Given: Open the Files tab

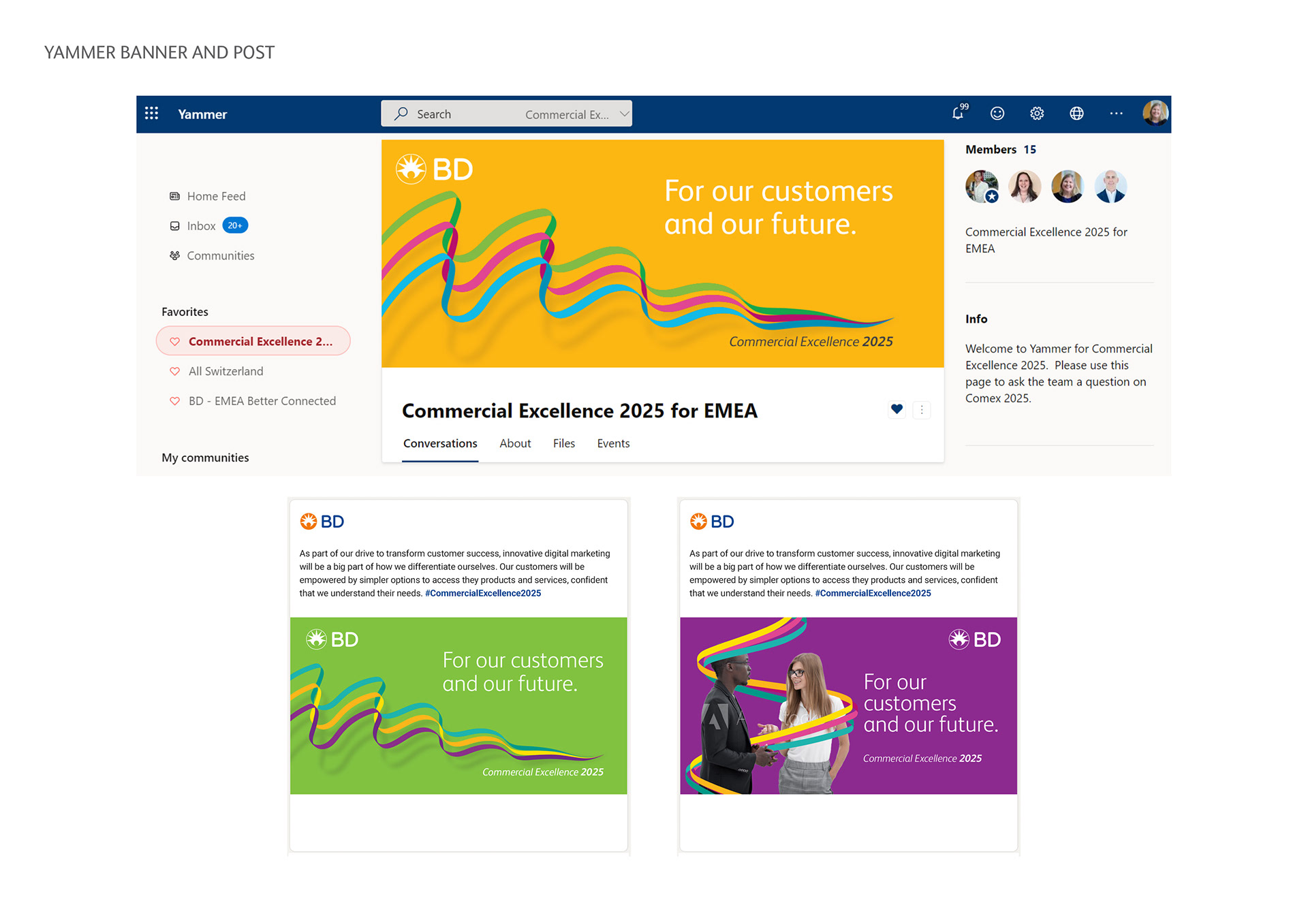Looking at the screenshot, I should click(x=564, y=443).
